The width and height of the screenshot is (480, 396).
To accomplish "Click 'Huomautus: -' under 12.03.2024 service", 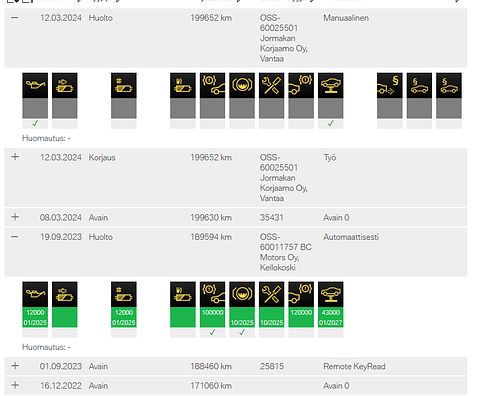I will click(x=46, y=138).
